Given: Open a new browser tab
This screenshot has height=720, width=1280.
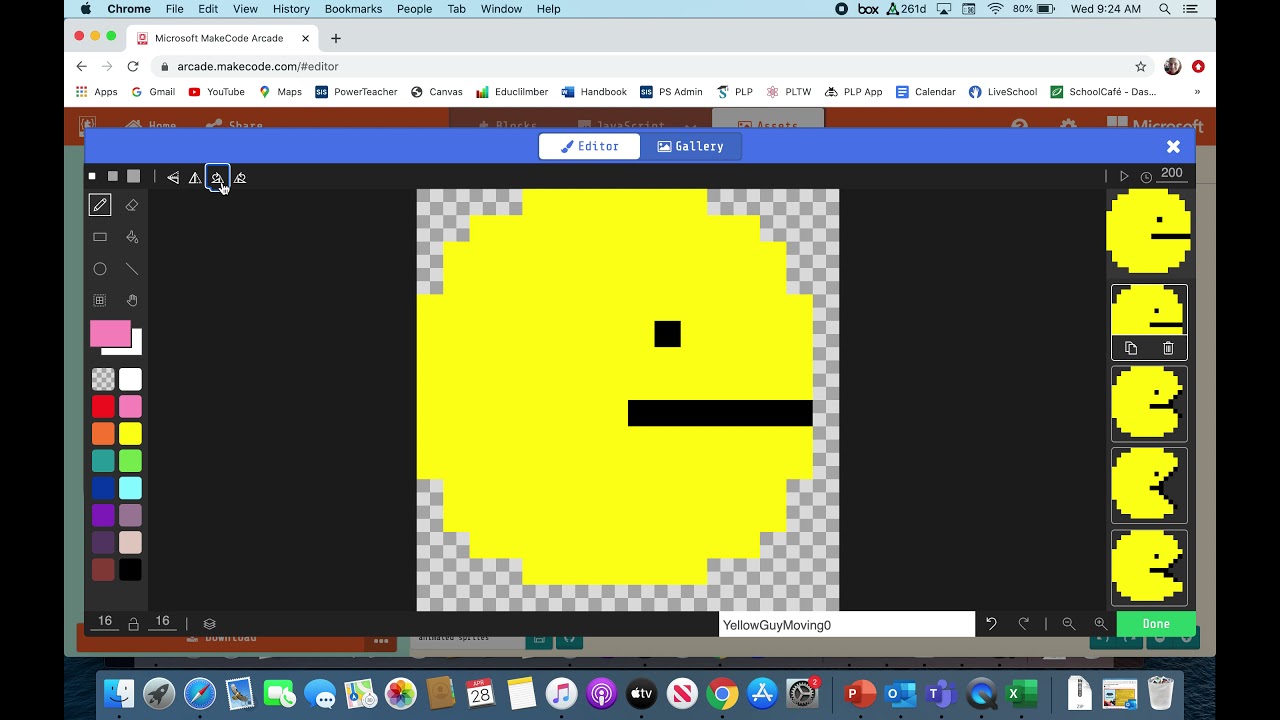Looking at the screenshot, I should (336, 38).
